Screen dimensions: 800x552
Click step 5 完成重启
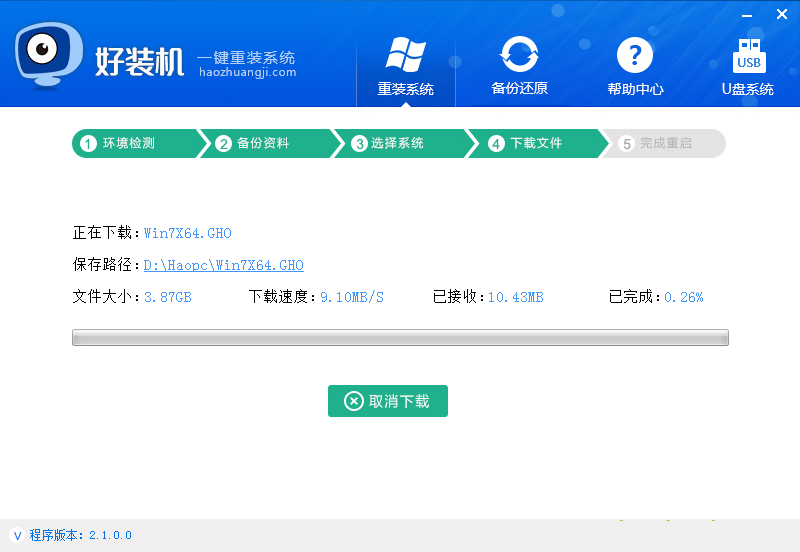point(664,143)
